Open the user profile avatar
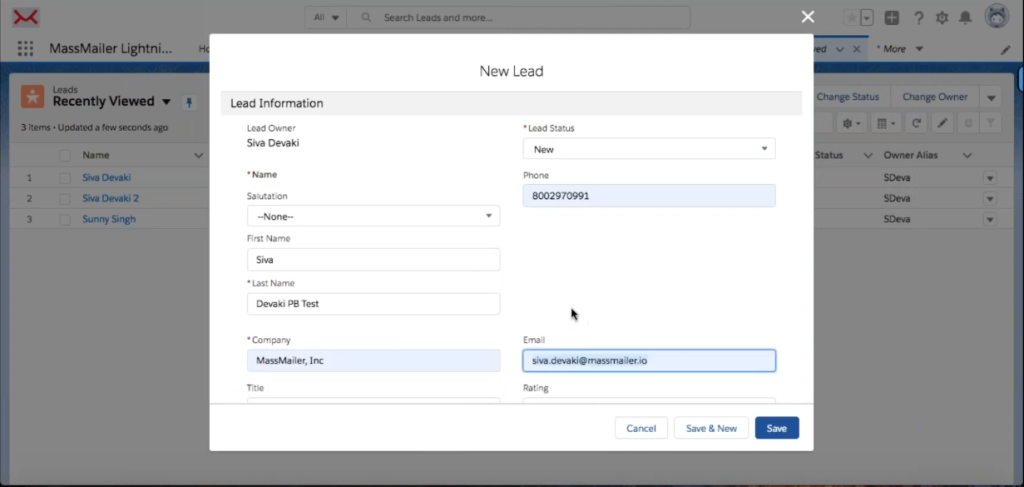Screen dimensions: 1024x487 pyautogui.click(x=997, y=17)
